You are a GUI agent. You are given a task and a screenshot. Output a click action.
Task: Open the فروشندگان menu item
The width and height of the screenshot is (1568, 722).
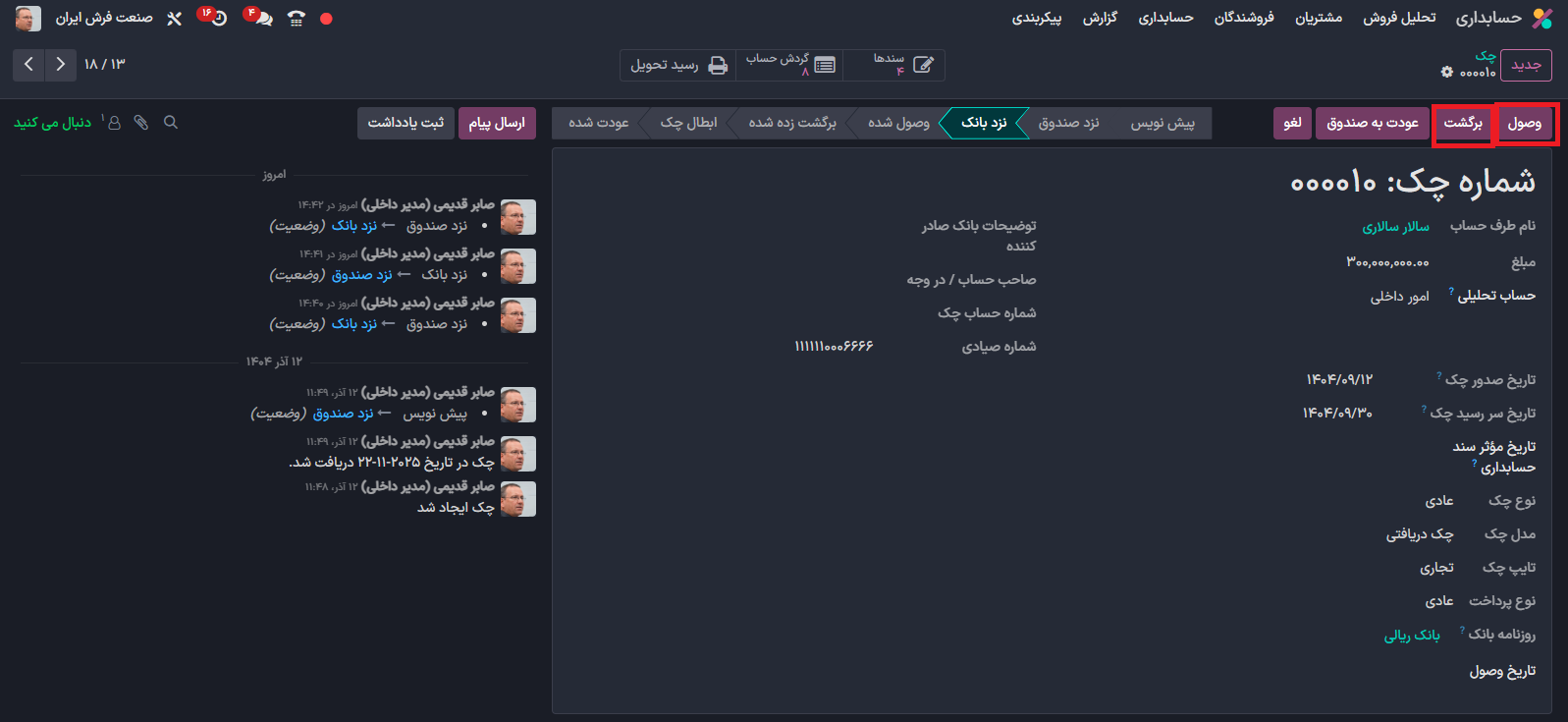tap(1244, 19)
